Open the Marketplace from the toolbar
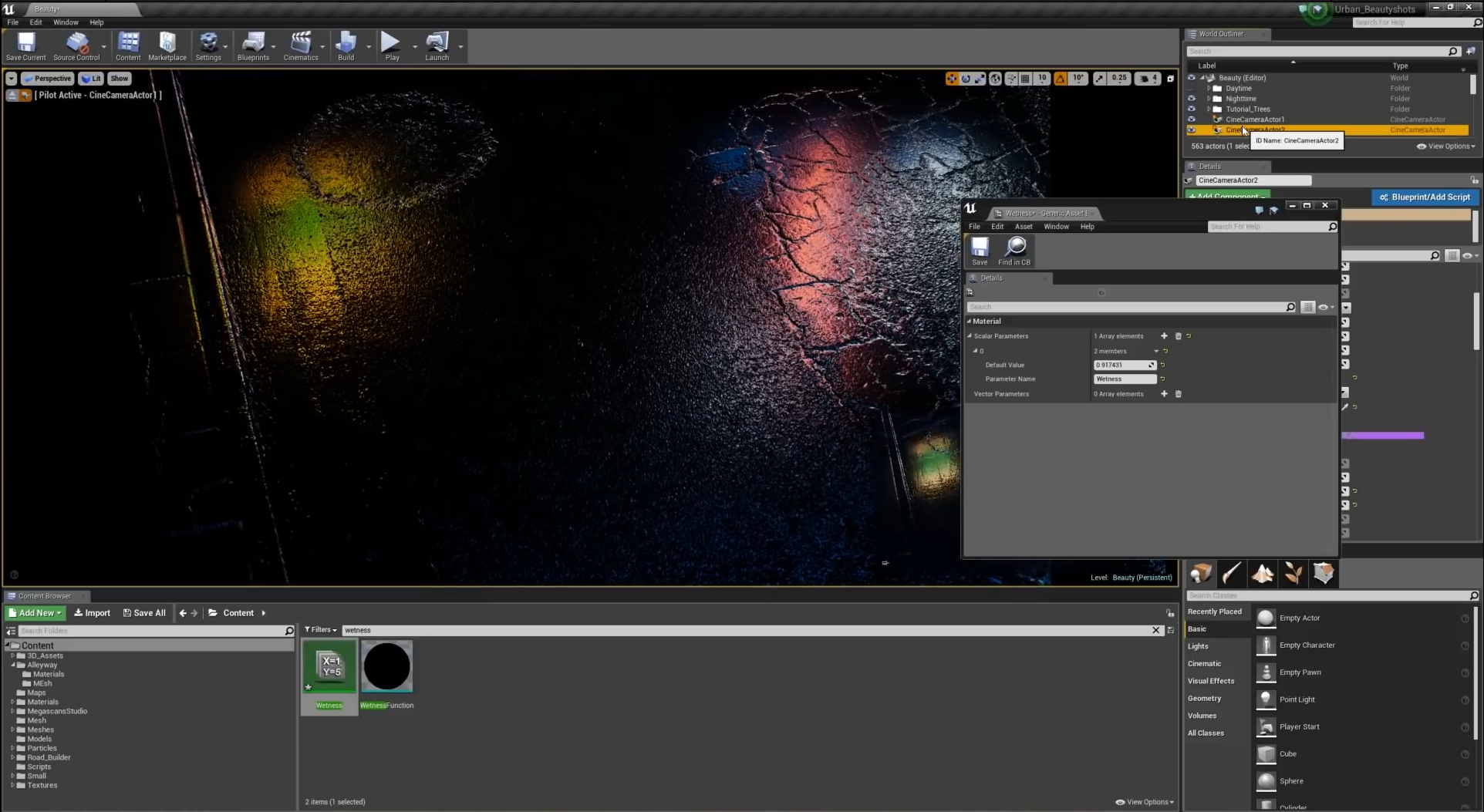 tap(167, 46)
